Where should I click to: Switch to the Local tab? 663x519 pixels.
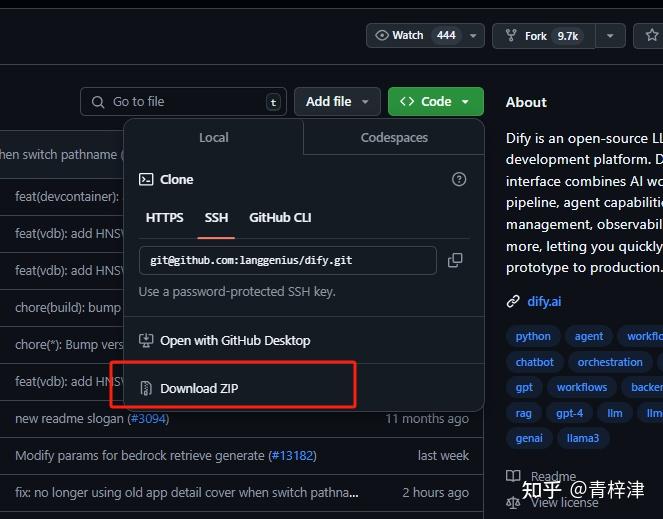pyautogui.click(x=214, y=137)
